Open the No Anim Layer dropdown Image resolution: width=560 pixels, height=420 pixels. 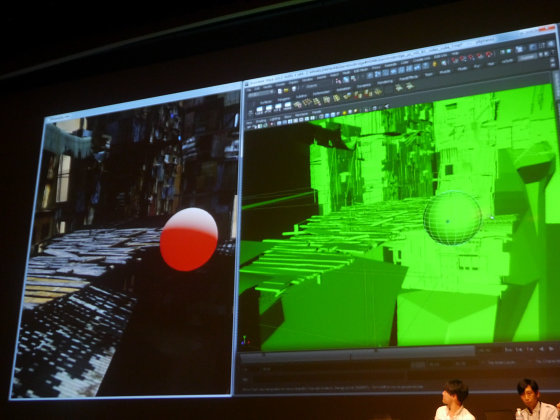coord(501,362)
